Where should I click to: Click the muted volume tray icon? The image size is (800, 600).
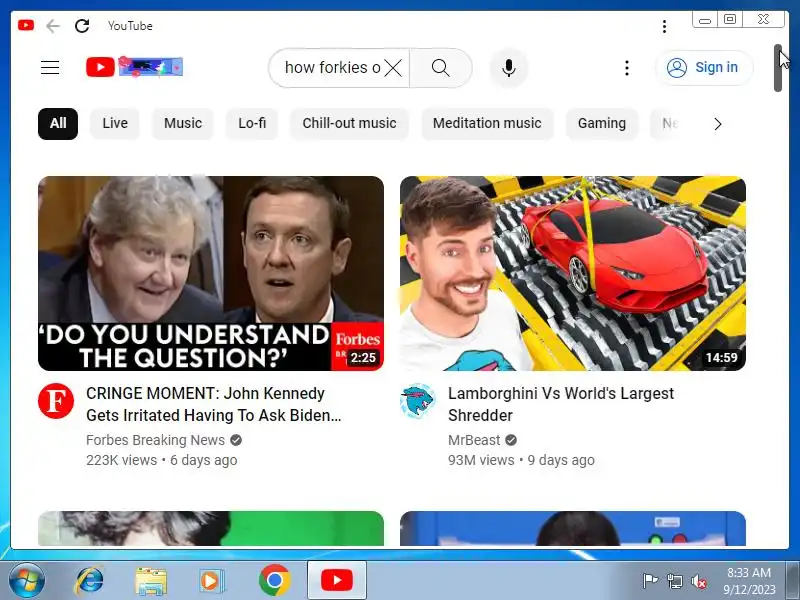point(698,581)
